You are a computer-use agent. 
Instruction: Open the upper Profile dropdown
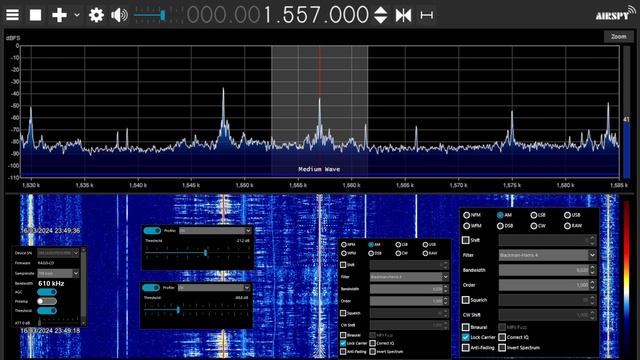tap(215, 231)
